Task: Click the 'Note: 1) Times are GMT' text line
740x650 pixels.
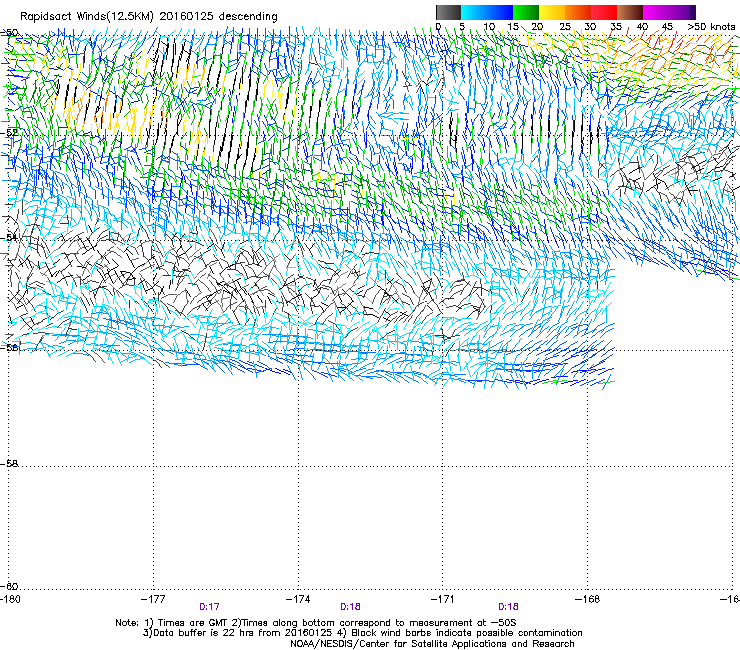Action: [x=316, y=623]
